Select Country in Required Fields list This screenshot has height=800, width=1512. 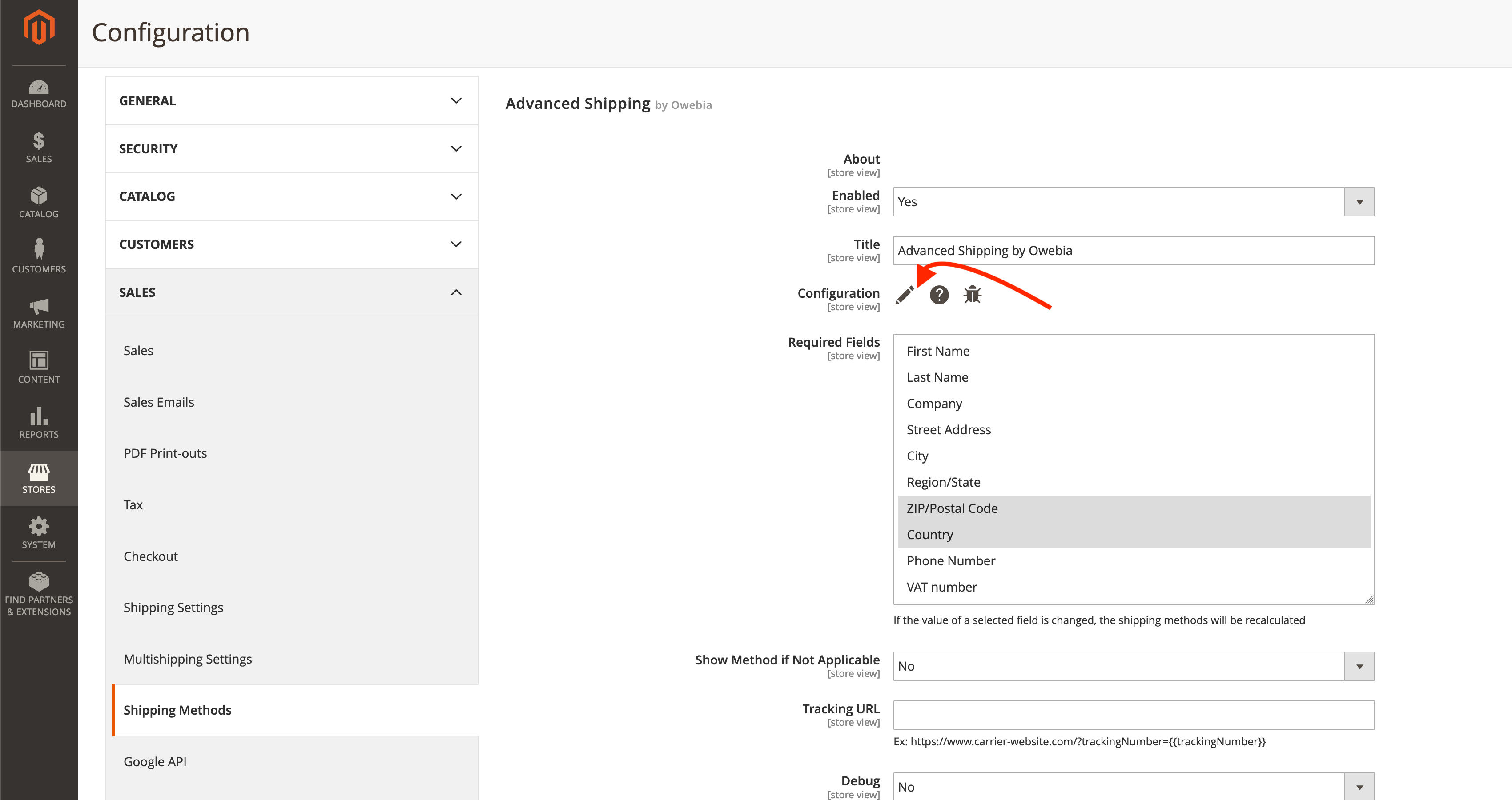[930, 535]
